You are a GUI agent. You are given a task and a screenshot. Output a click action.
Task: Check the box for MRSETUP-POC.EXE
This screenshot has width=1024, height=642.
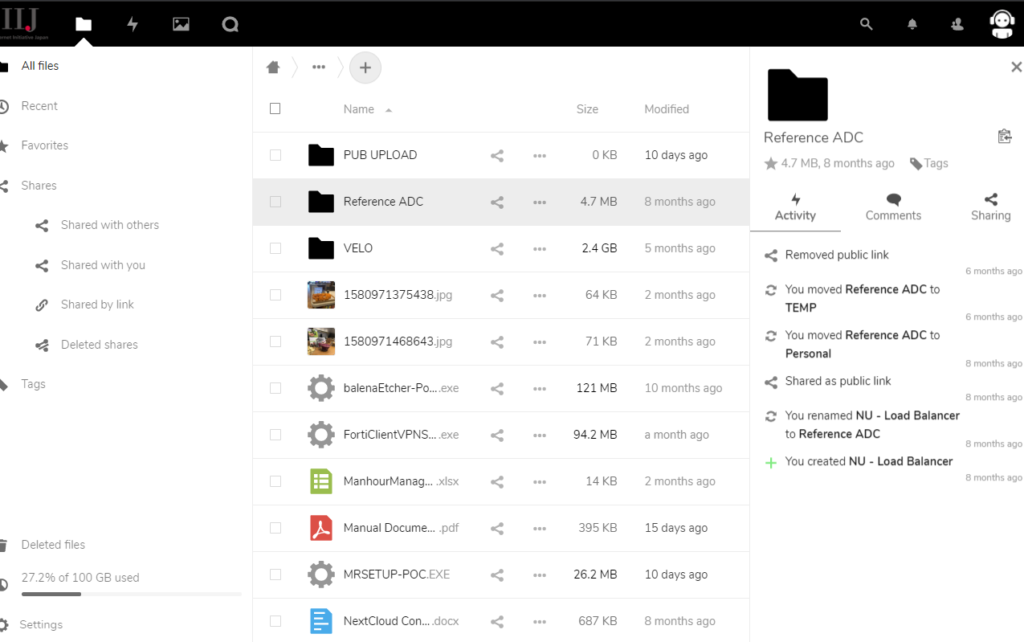coord(276,574)
